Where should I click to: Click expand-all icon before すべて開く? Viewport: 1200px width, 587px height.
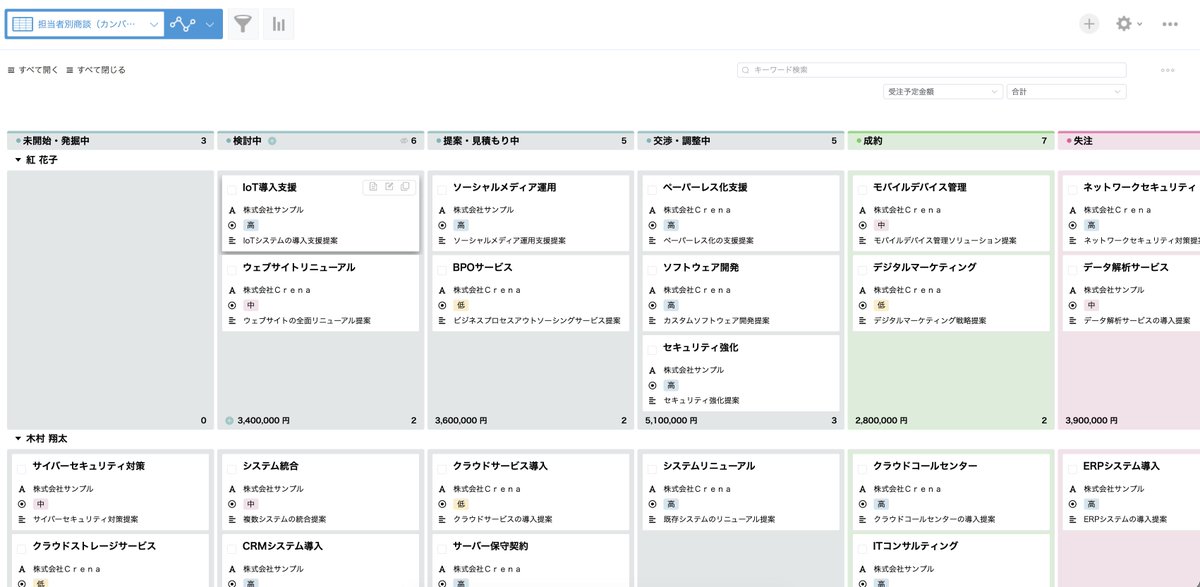(11, 70)
